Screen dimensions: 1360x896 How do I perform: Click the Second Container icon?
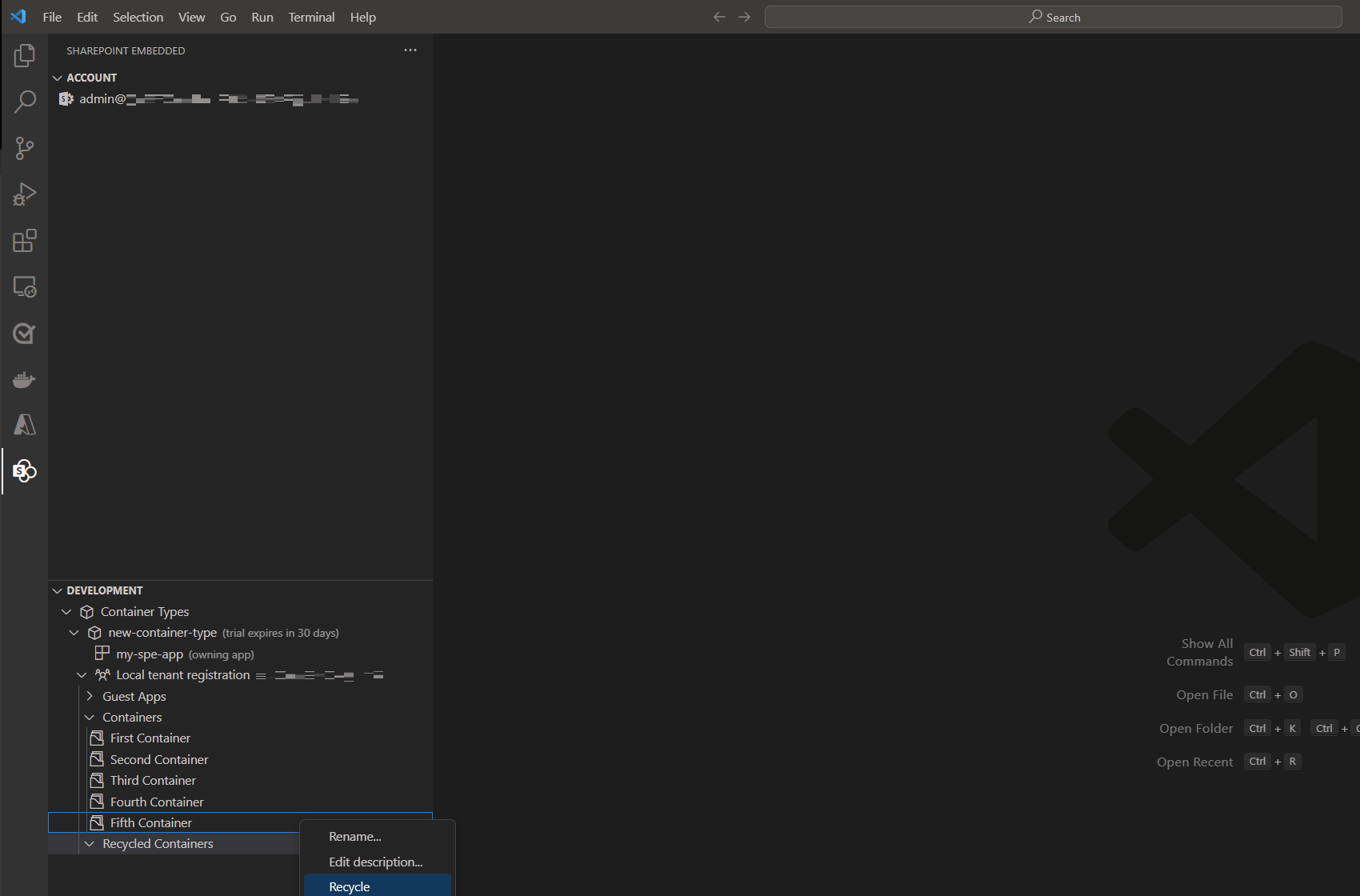click(x=97, y=759)
